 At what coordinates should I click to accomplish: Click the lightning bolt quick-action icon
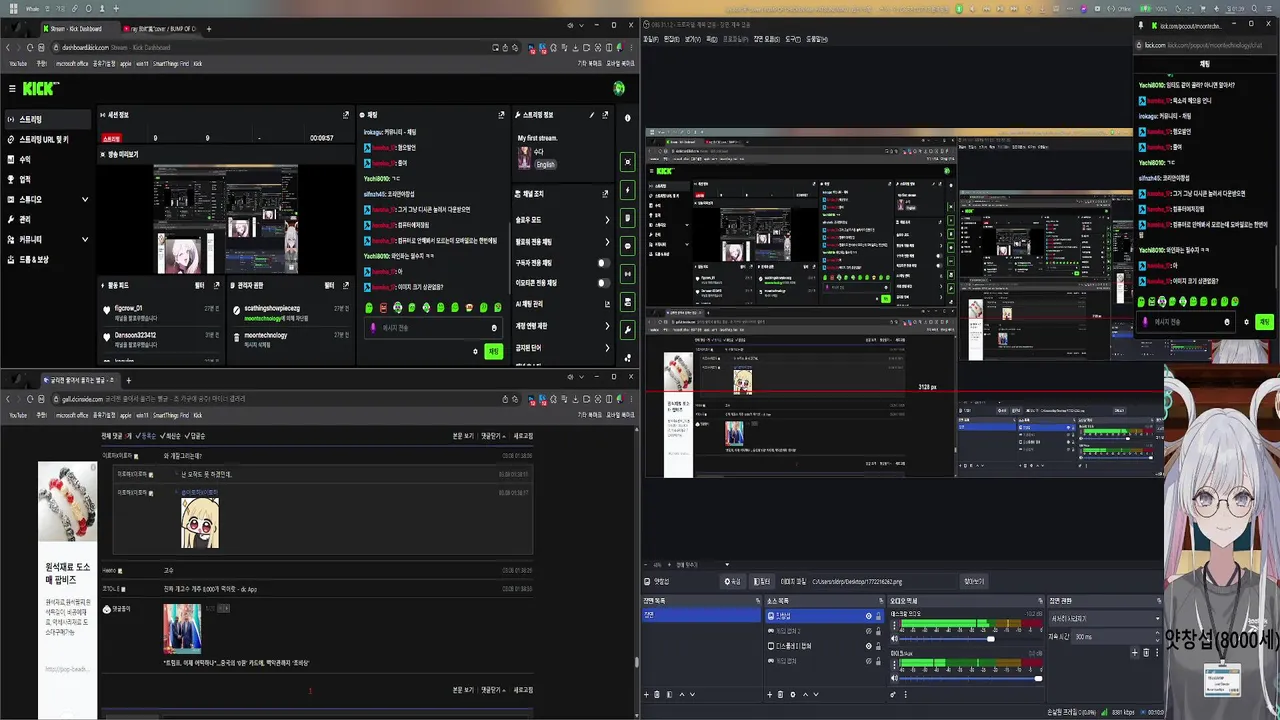tap(627, 190)
